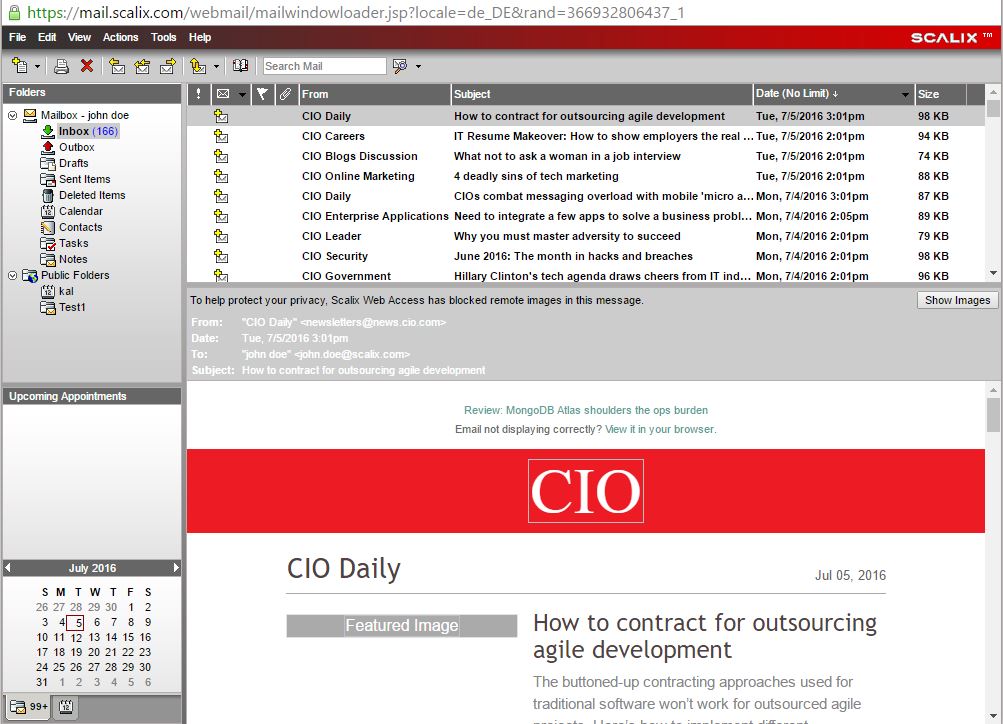Viewport: 1003px width, 724px height.
Task: Reply to the selected message
Action: click(117, 66)
